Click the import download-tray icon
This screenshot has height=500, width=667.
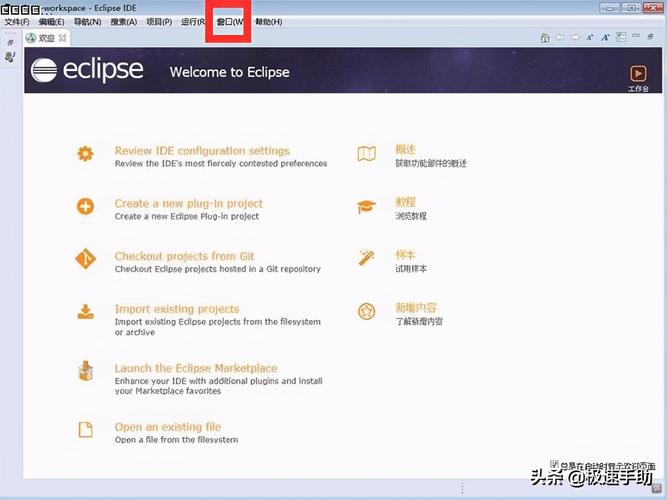[86, 311]
